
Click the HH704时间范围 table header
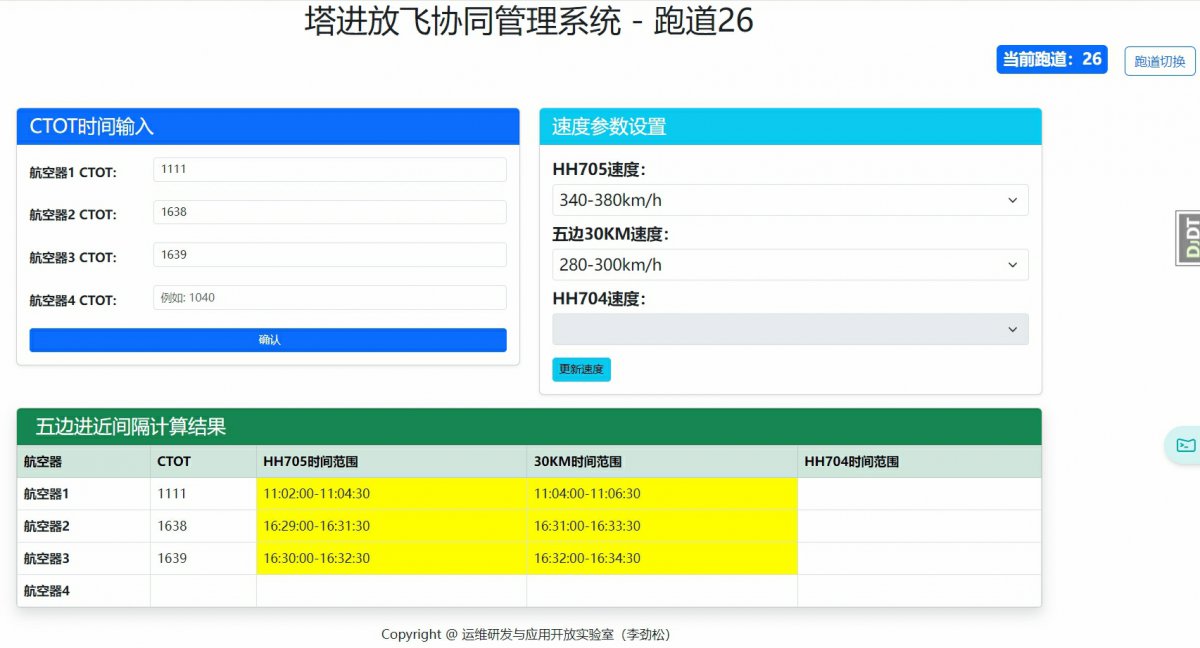click(851, 461)
